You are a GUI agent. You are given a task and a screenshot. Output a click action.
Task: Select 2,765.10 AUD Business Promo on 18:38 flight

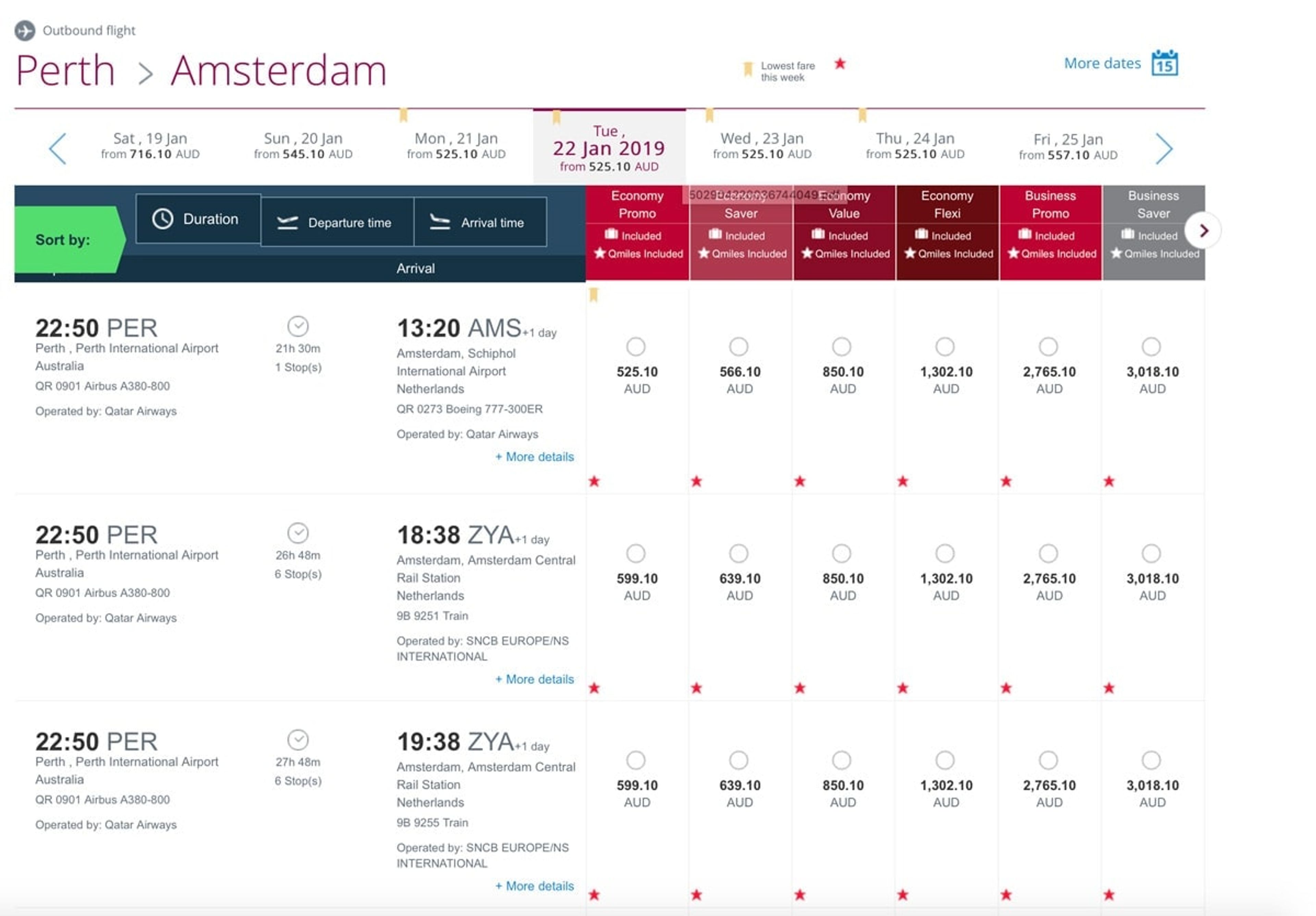coord(1048,554)
